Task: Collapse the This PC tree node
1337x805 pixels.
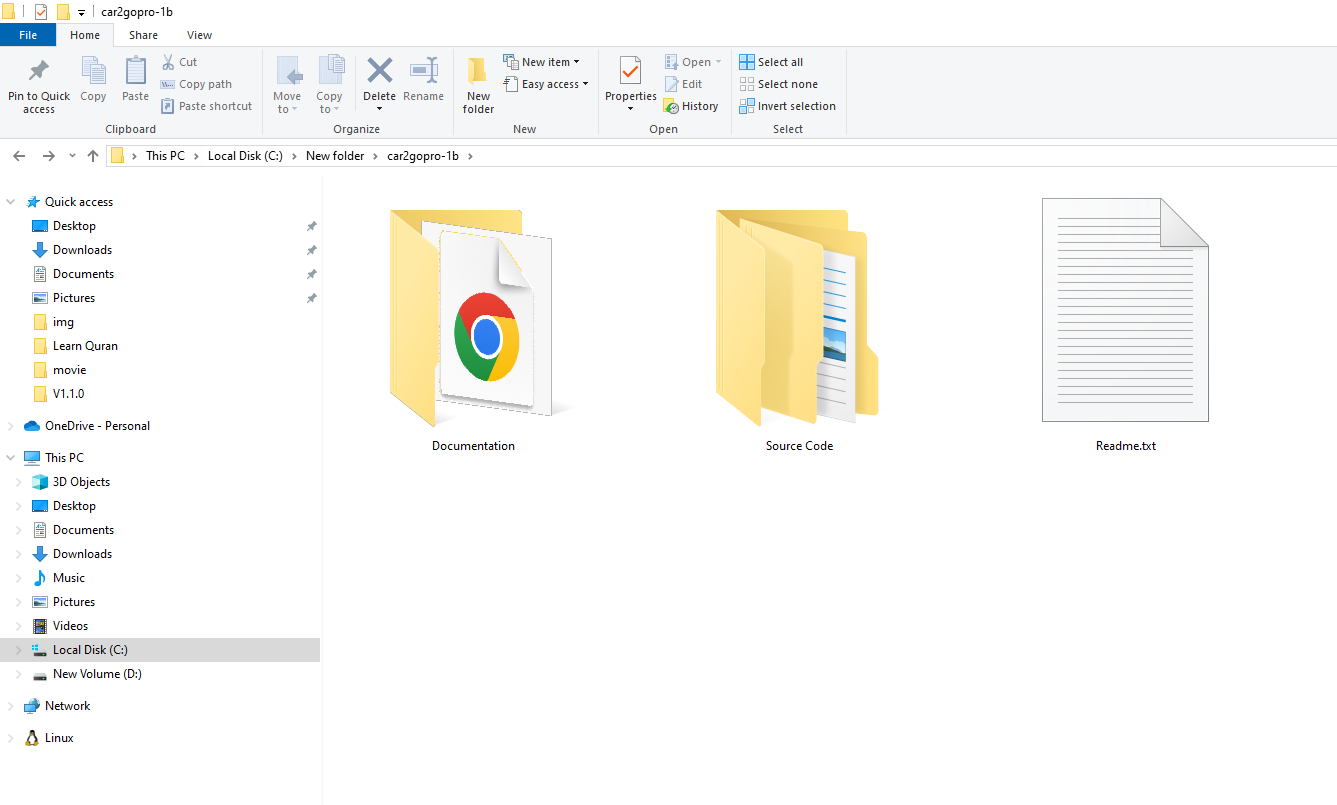Action: [11, 458]
